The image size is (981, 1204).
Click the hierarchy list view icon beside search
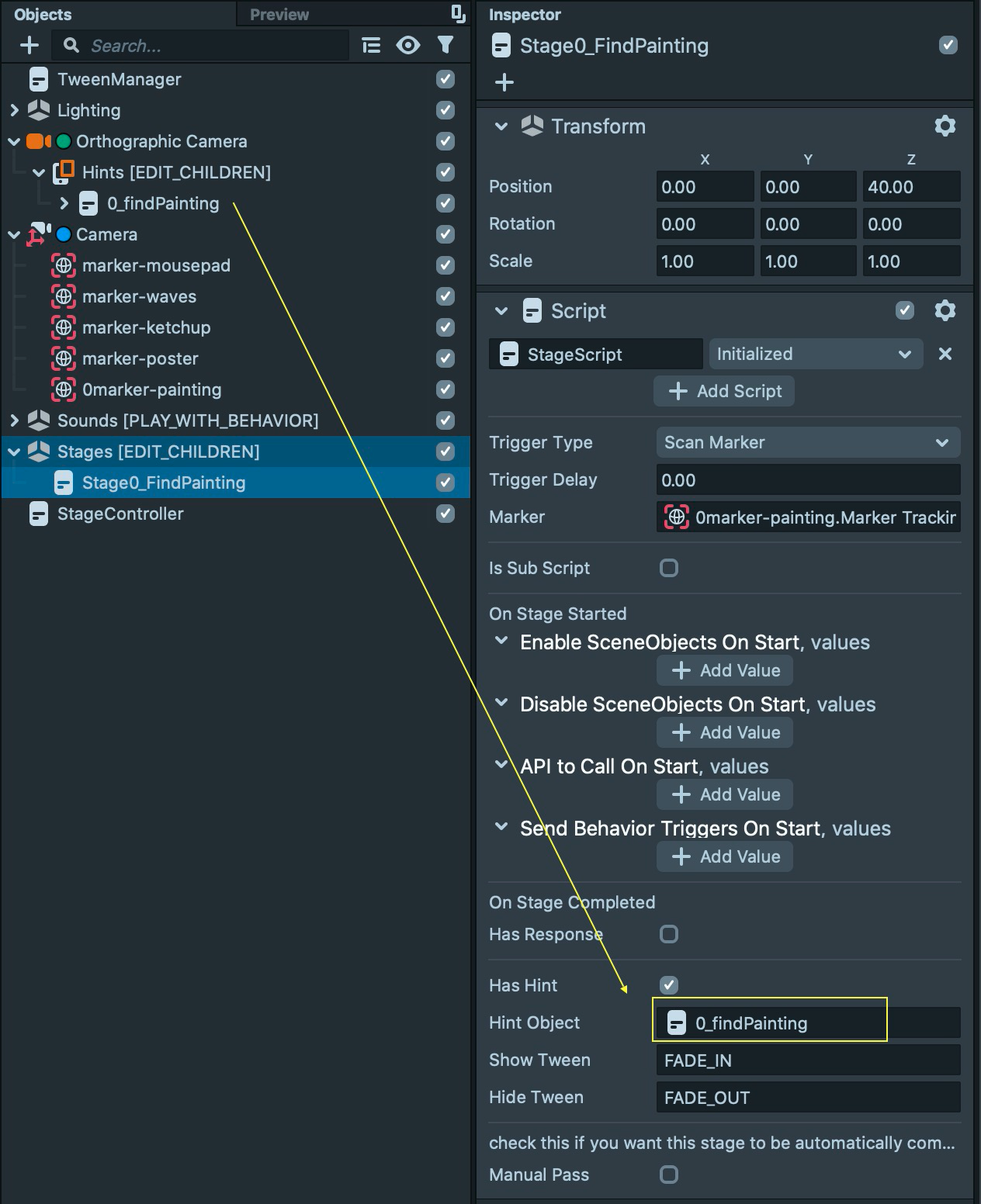[x=372, y=46]
